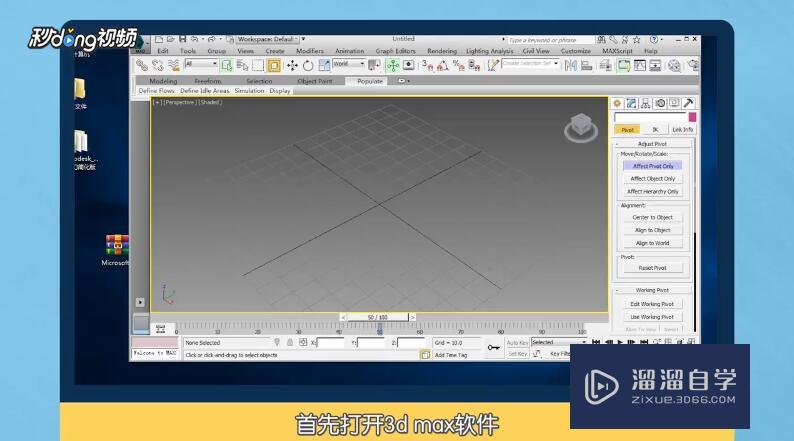Screen dimensions: 794x441
Task: Select the Link tool in main toolbar
Action: pos(142,65)
